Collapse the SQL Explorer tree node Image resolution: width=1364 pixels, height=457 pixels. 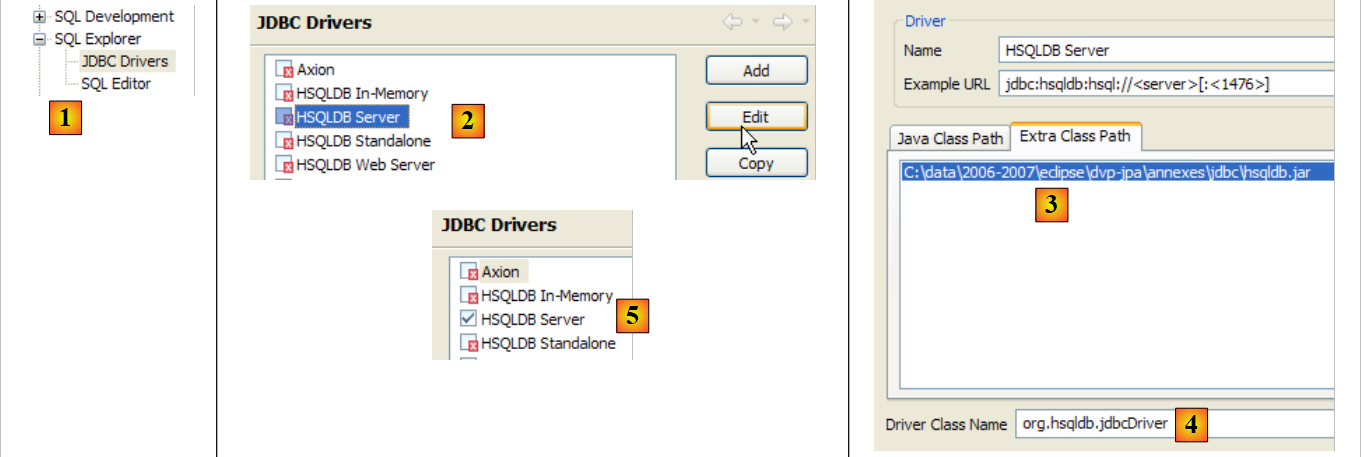point(40,40)
